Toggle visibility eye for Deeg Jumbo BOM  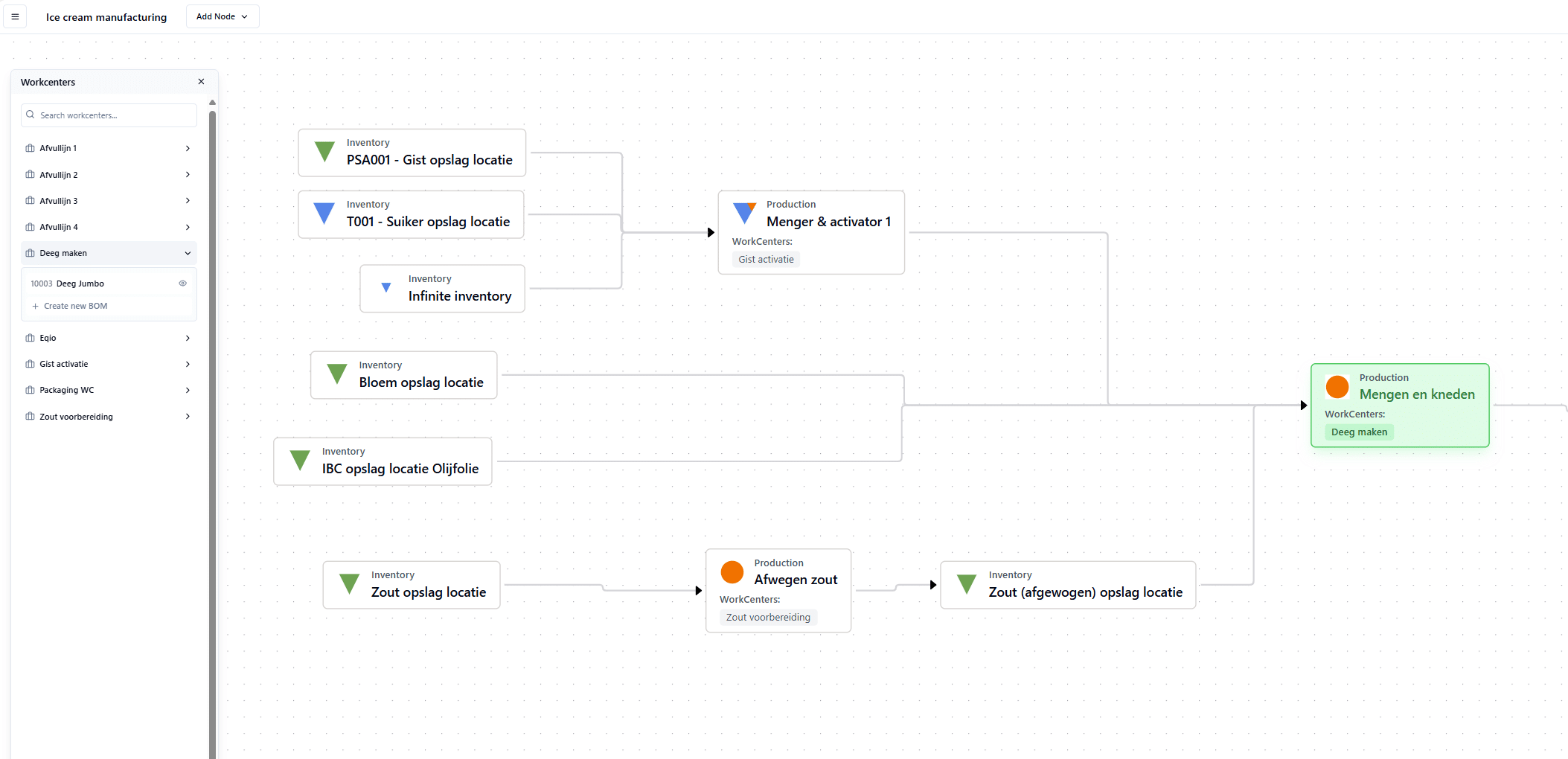[182, 284]
